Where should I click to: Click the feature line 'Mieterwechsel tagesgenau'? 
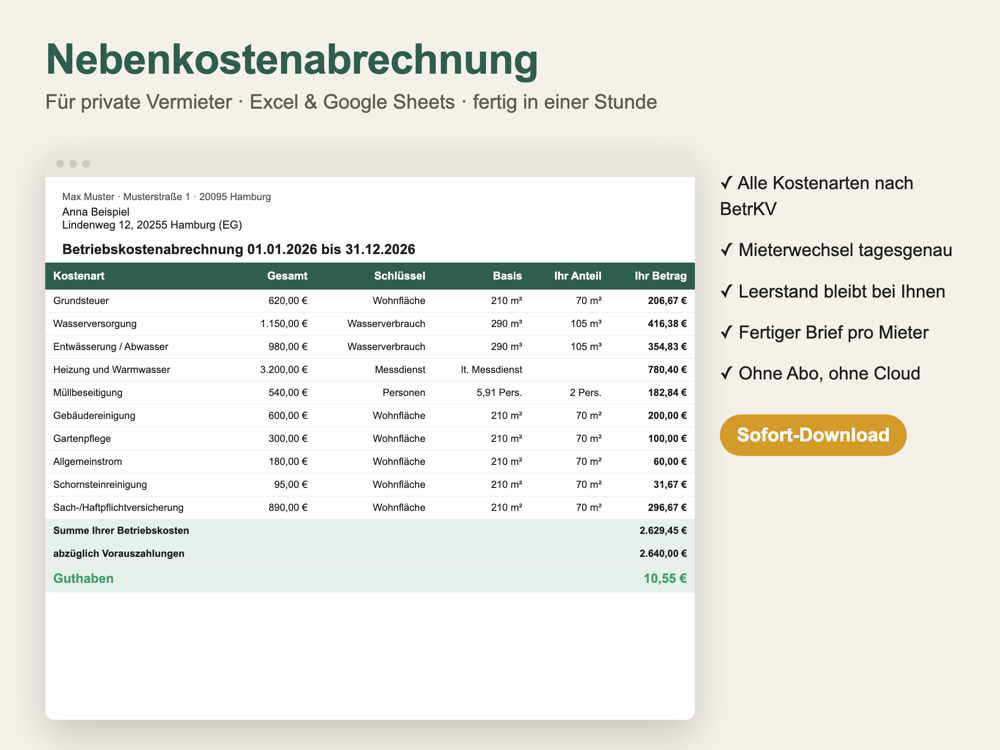(x=836, y=250)
